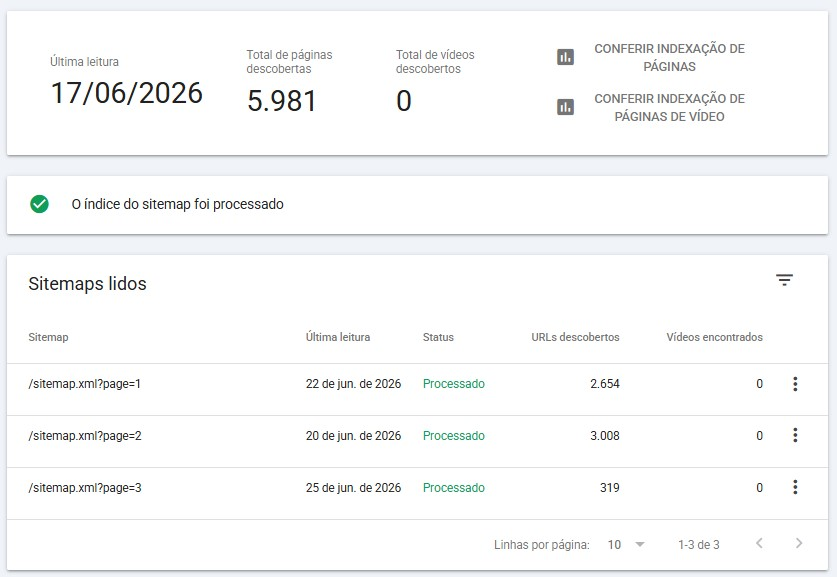The height and width of the screenshot is (577, 837).
Task: Select the /sitemap.xml?page=3 row
Action: click(417, 493)
